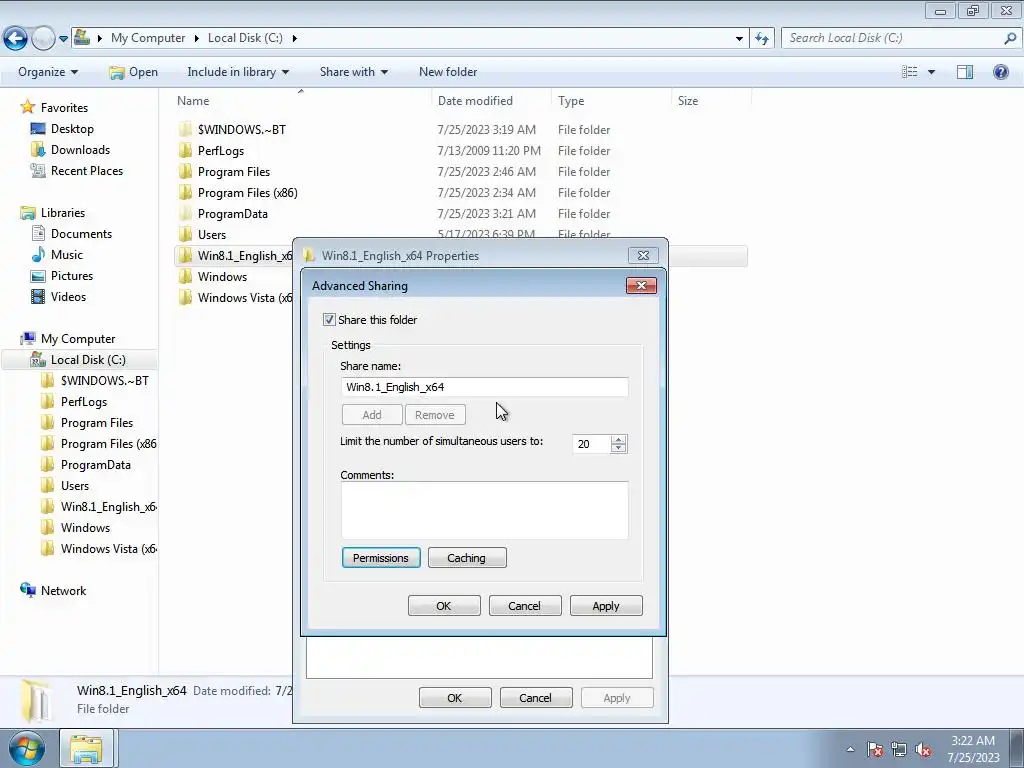This screenshot has width=1024, height=768.
Task: Click the Forward navigation arrow
Action: click(x=43, y=39)
